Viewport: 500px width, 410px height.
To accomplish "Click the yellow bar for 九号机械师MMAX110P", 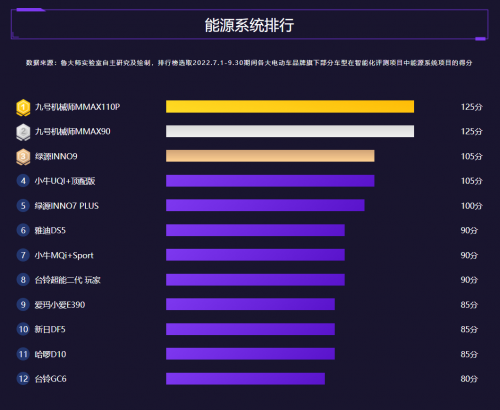I will [290, 107].
